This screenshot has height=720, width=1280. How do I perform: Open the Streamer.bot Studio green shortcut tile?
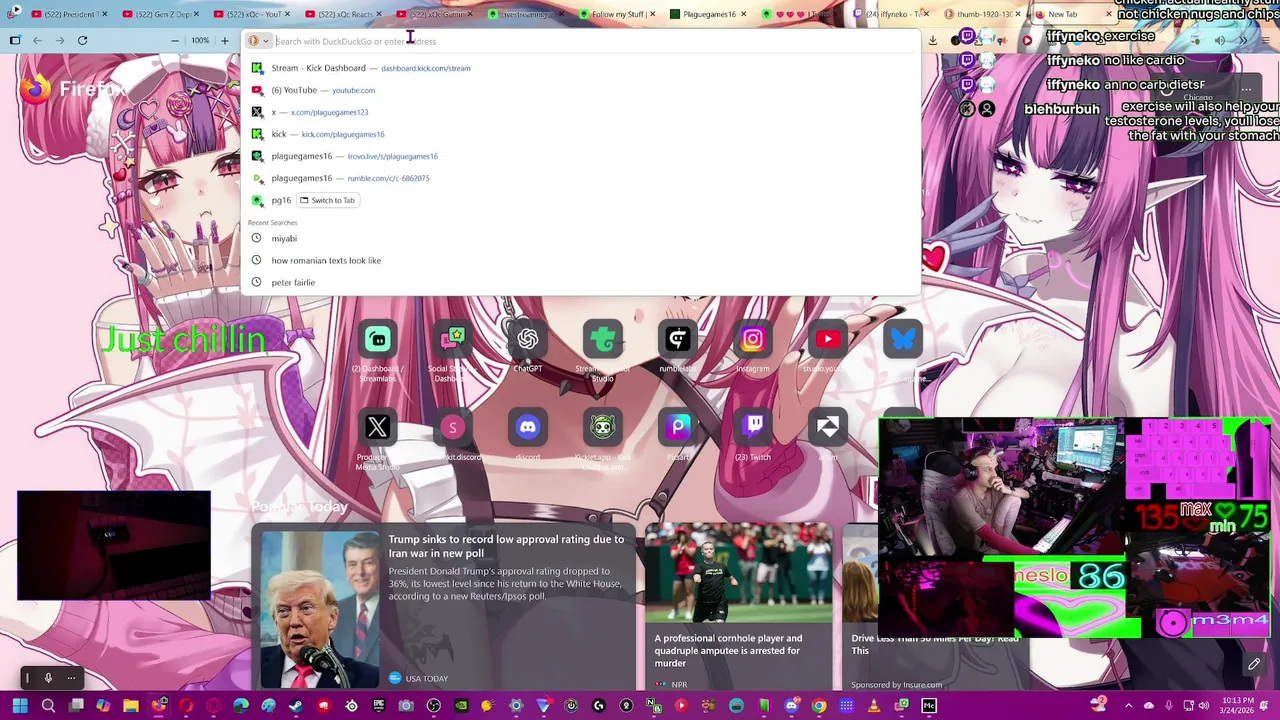point(603,340)
